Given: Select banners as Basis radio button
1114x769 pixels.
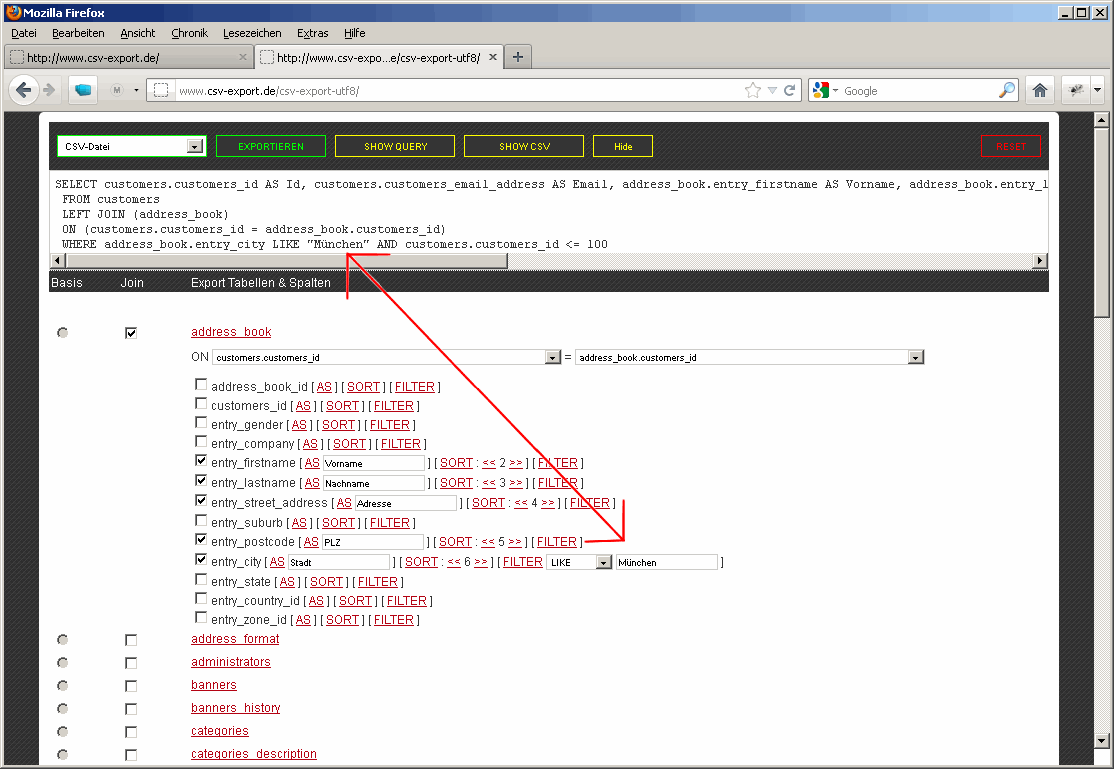Looking at the screenshot, I should click(63, 686).
